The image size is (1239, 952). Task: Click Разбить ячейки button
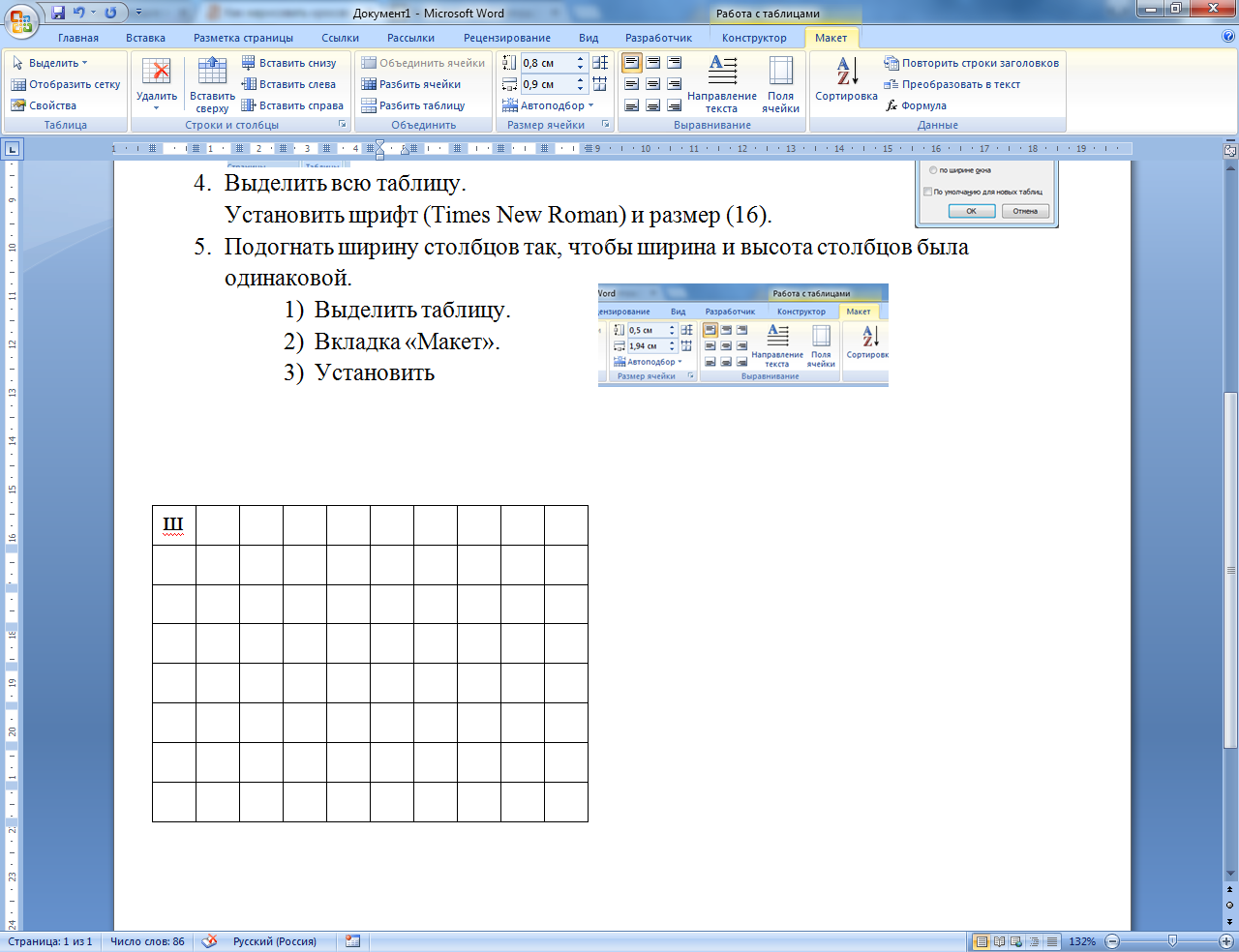(x=411, y=84)
